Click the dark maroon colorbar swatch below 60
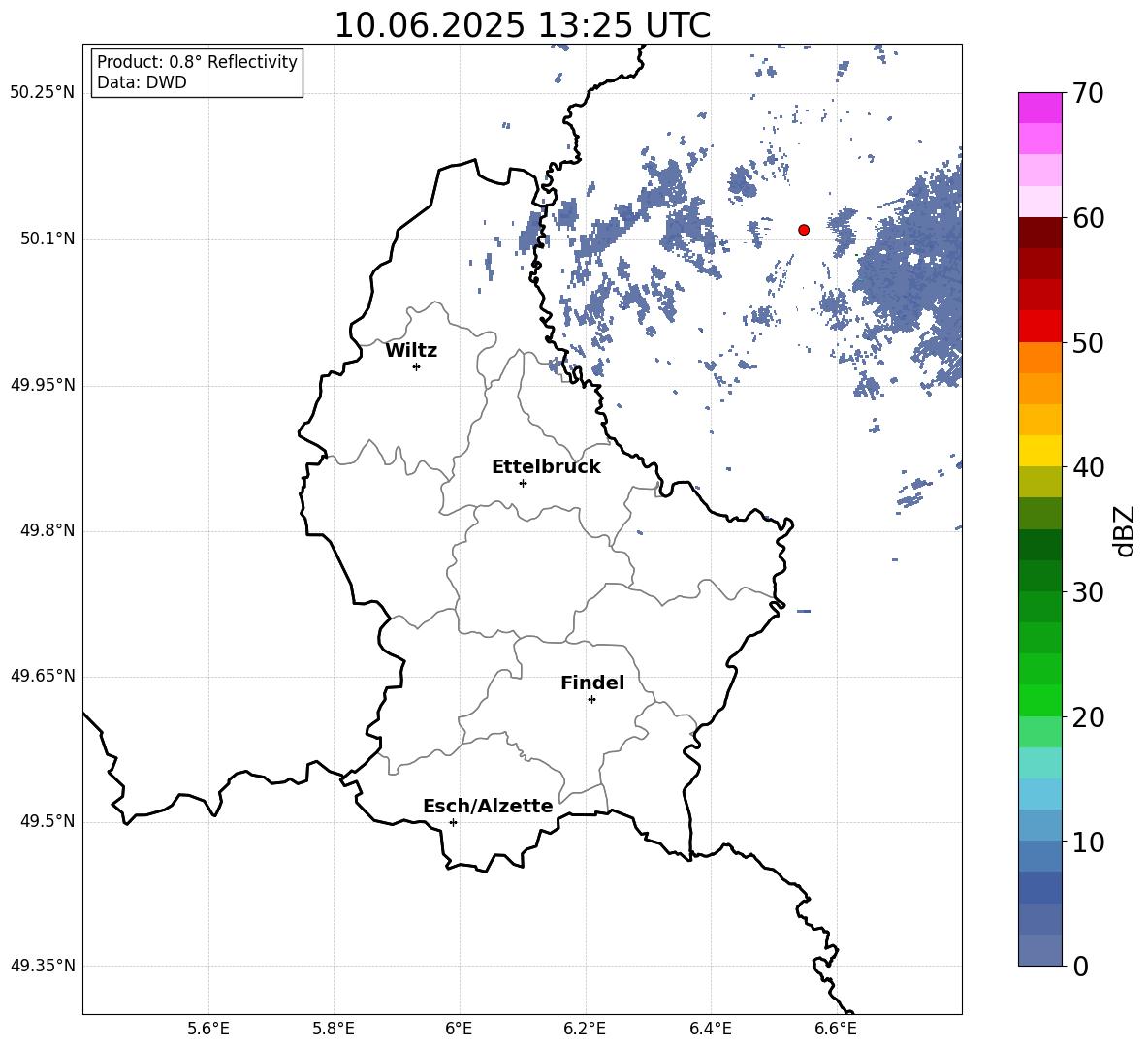1148x1048 pixels. (x=1039, y=233)
